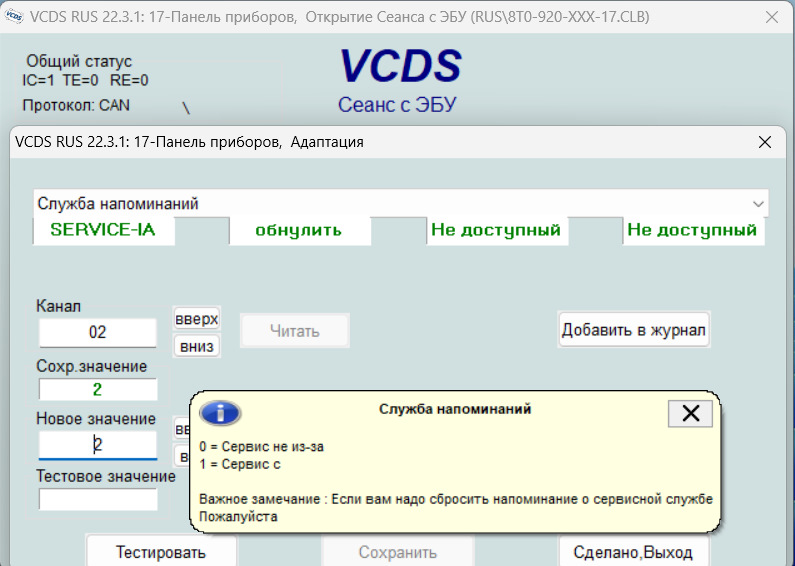Click the Новое значение label
795x566 pixels.
(96, 419)
